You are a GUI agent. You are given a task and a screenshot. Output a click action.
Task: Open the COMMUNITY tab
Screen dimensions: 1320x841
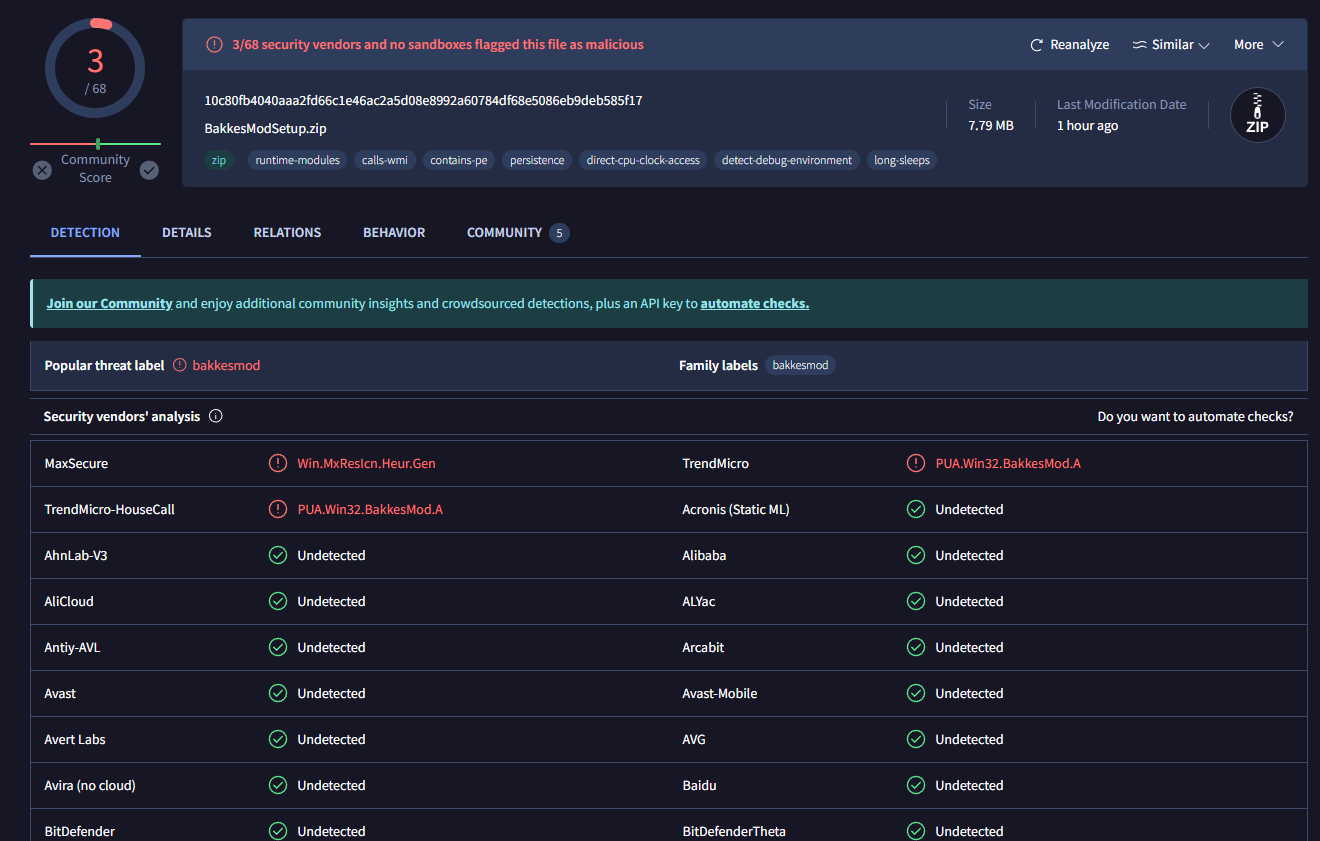click(518, 232)
